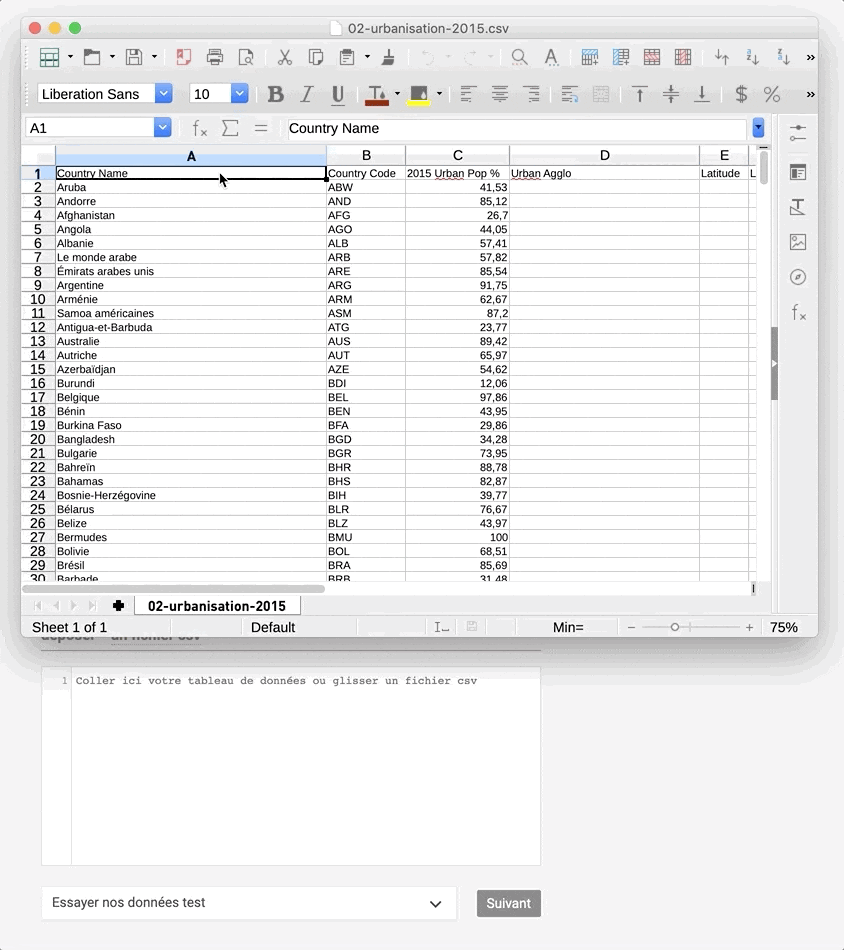Cut the selected cells
This screenshot has height=950, width=844.
coord(284,58)
